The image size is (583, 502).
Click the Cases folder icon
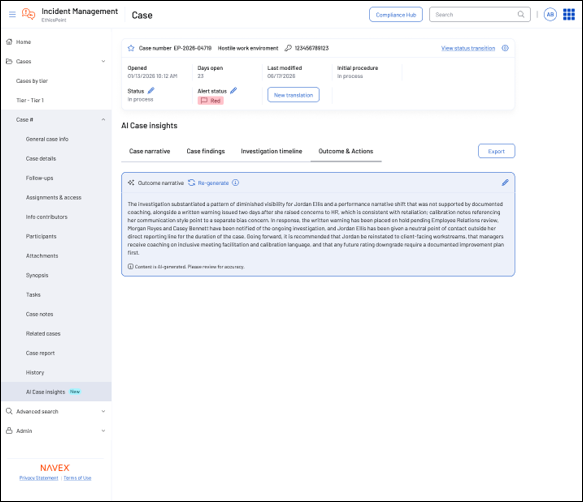click(9, 61)
